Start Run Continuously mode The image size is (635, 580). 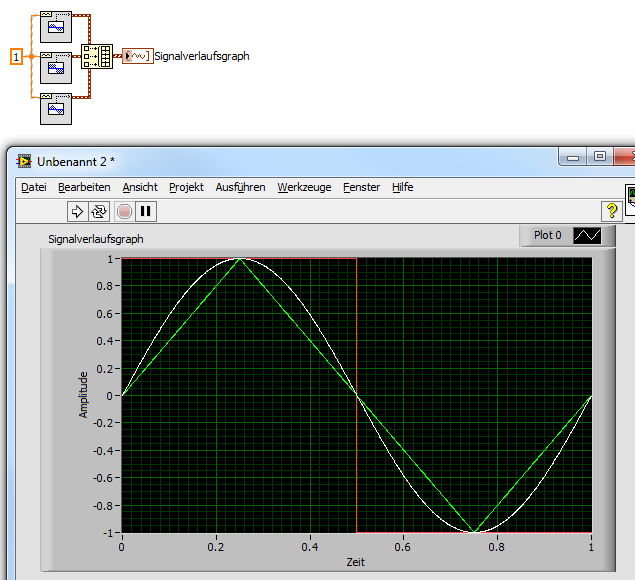99,211
